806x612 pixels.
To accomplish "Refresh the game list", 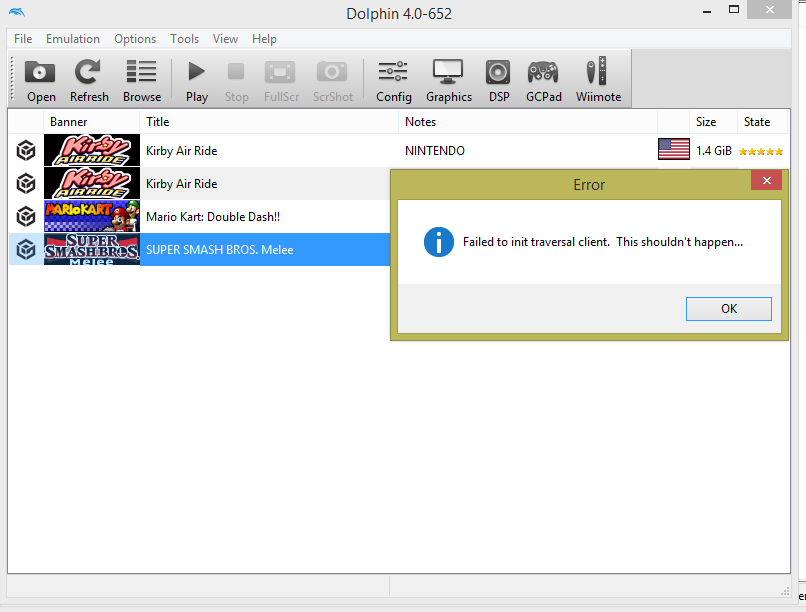I will [x=89, y=81].
